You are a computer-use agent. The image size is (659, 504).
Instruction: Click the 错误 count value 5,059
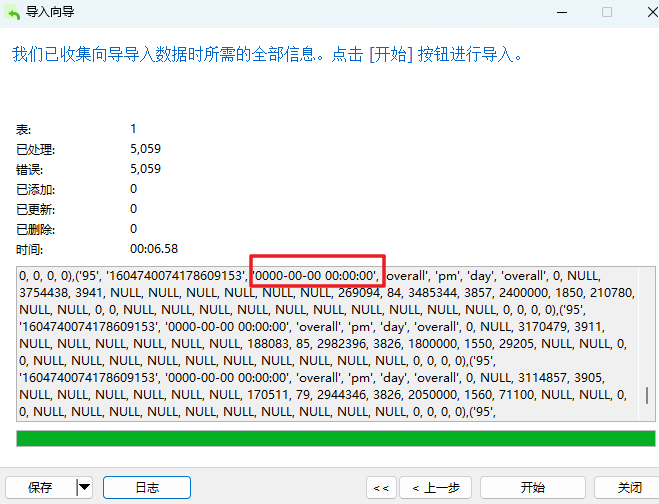pos(146,169)
